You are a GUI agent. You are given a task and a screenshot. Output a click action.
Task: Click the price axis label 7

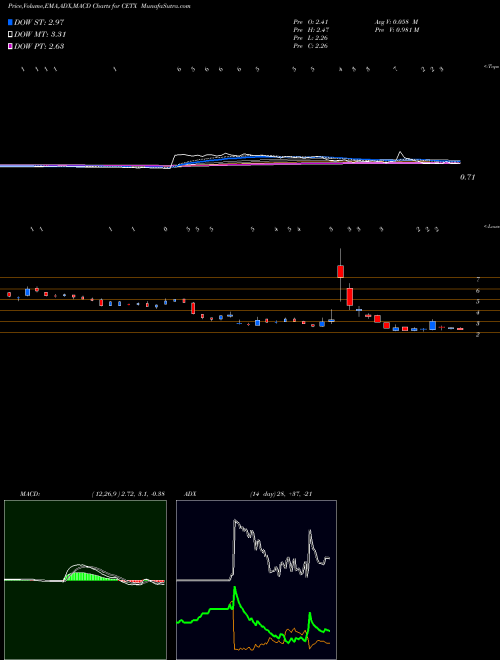pos(478,279)
